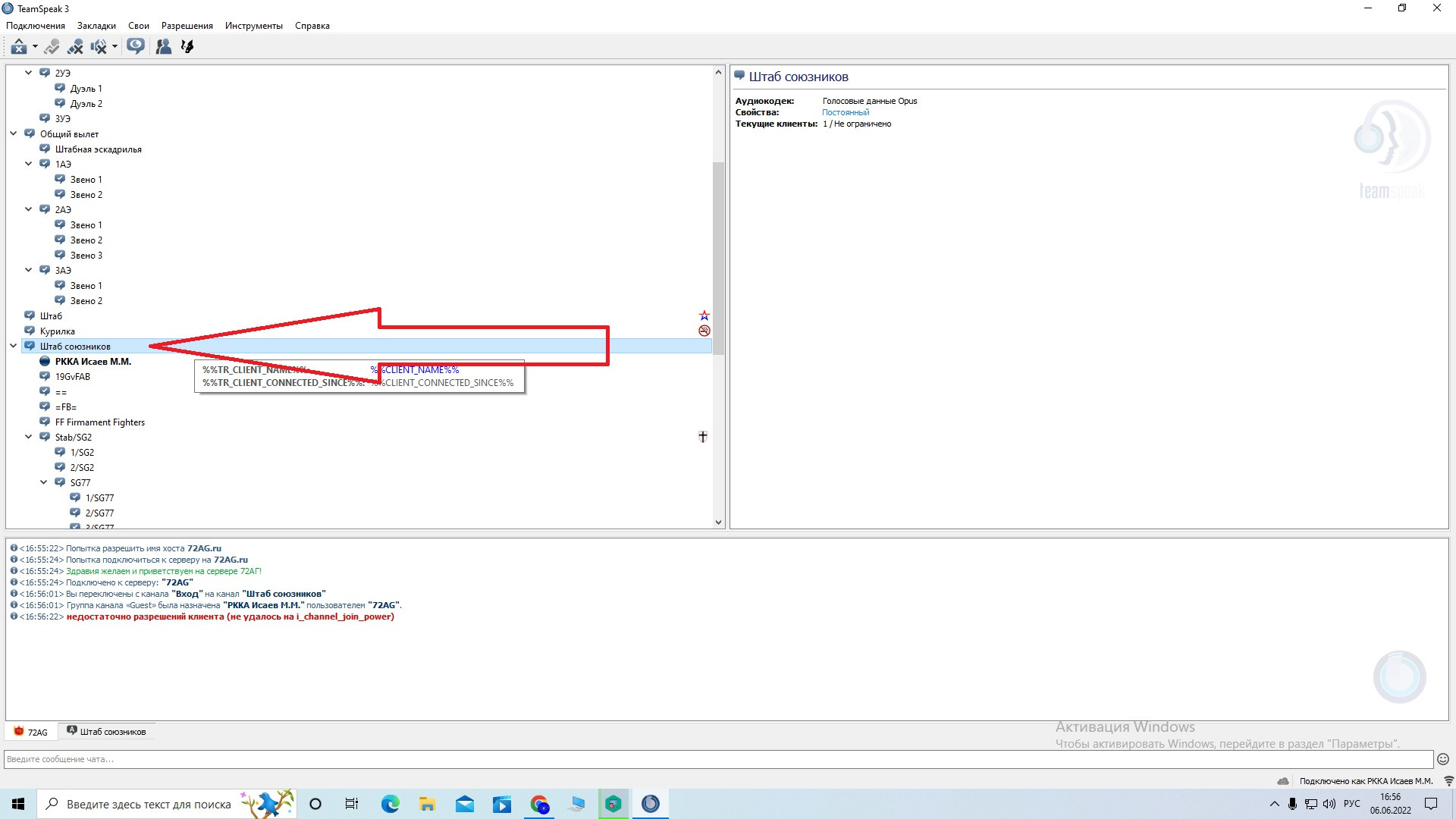This screenshot has width=1456, height=819.
Task: Select the Штабная эскадрилья channel
Action: (99, 149)
